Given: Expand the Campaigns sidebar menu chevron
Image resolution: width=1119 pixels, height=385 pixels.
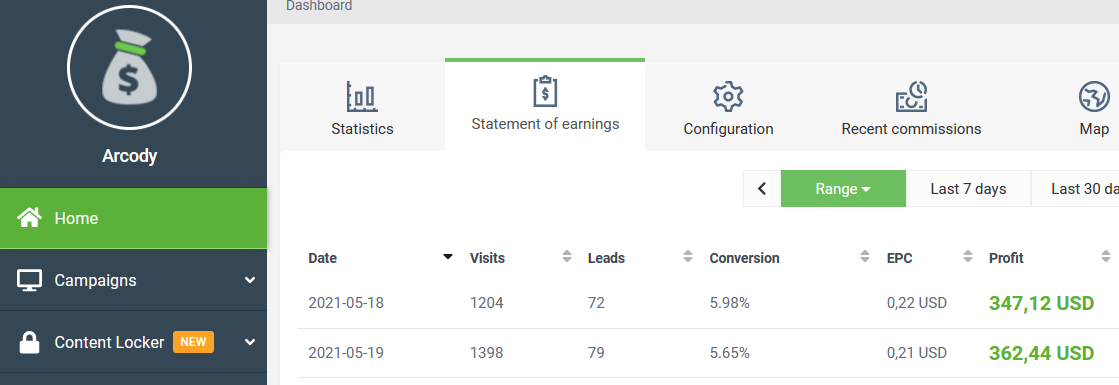Looking at the screenshot, I should (250, 280).
